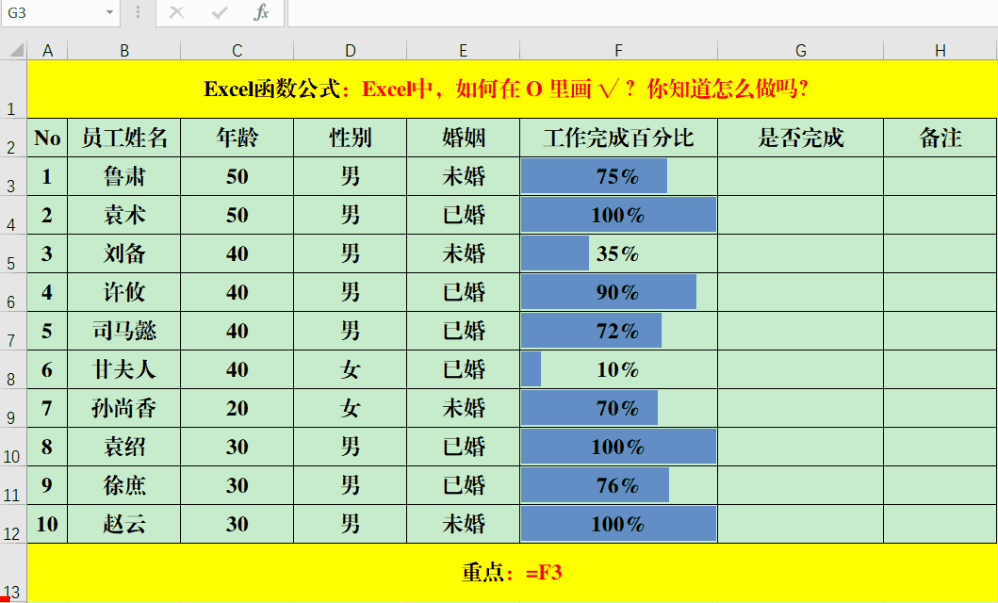Viewport: 998px width, 603px height.
Task: Select 鲁肃's empty 是否完成 cell G3
Action: pos(801,176)
